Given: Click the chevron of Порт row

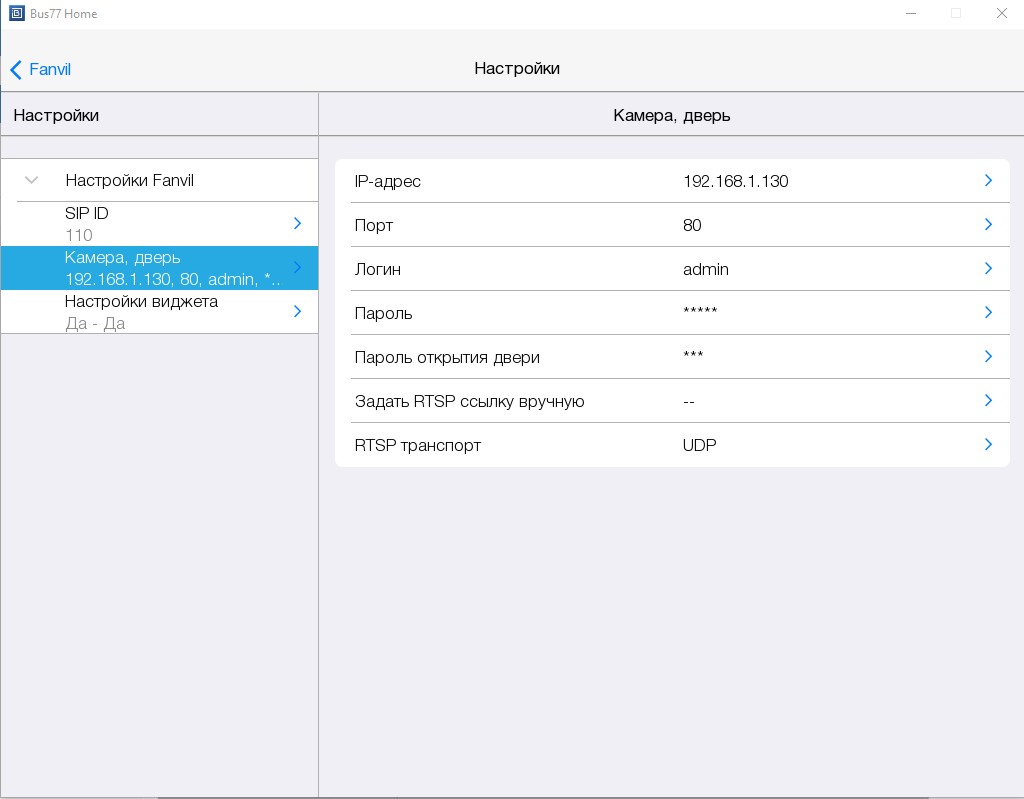Looking at the screenshot, I should pos(988,225).
